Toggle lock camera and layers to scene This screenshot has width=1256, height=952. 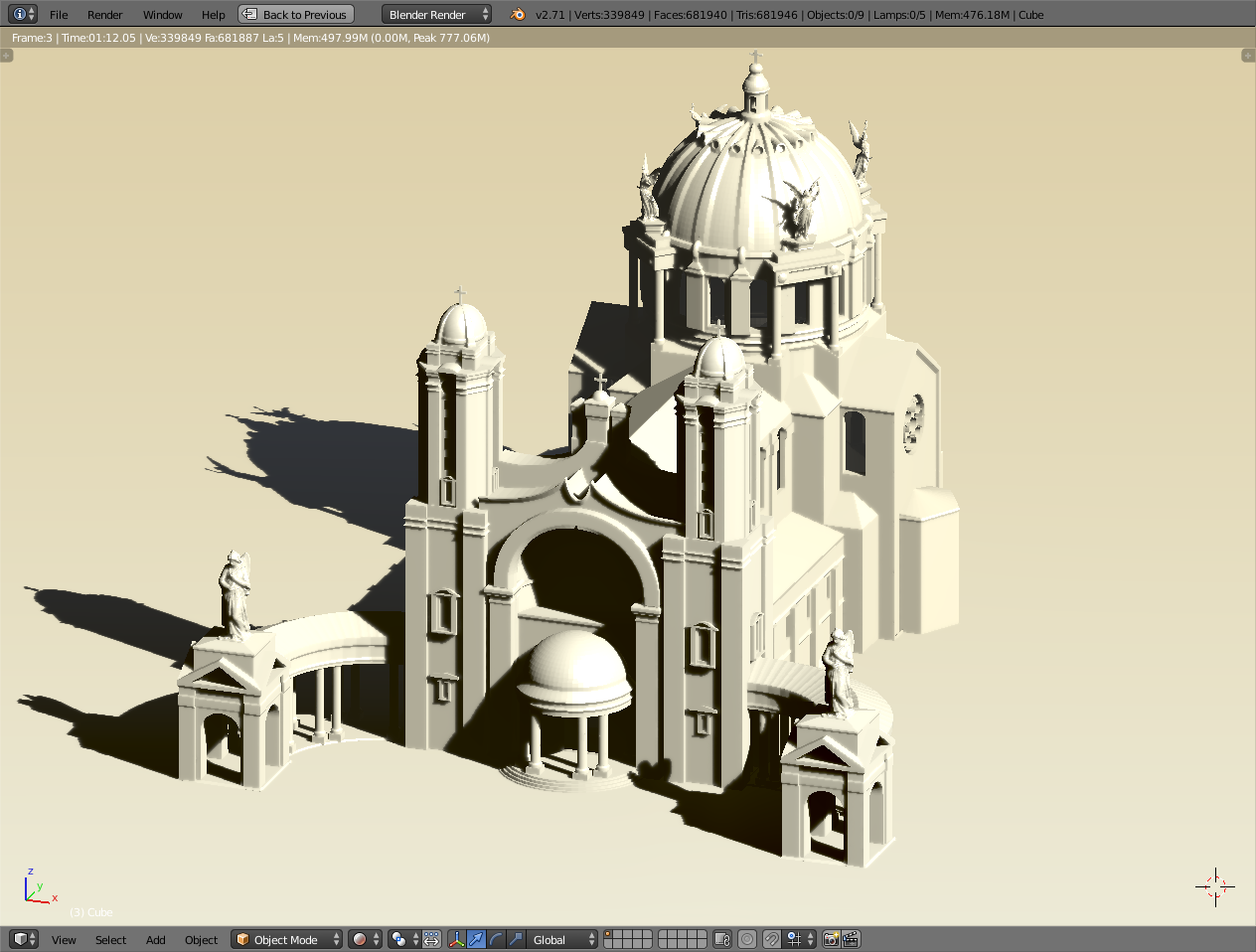722,939
